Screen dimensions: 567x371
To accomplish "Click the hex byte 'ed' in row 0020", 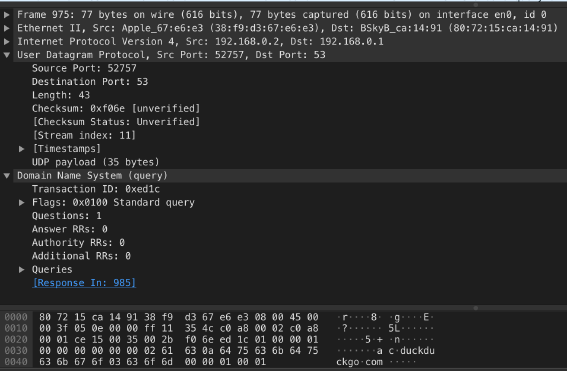I will click(x=225, y=340).
